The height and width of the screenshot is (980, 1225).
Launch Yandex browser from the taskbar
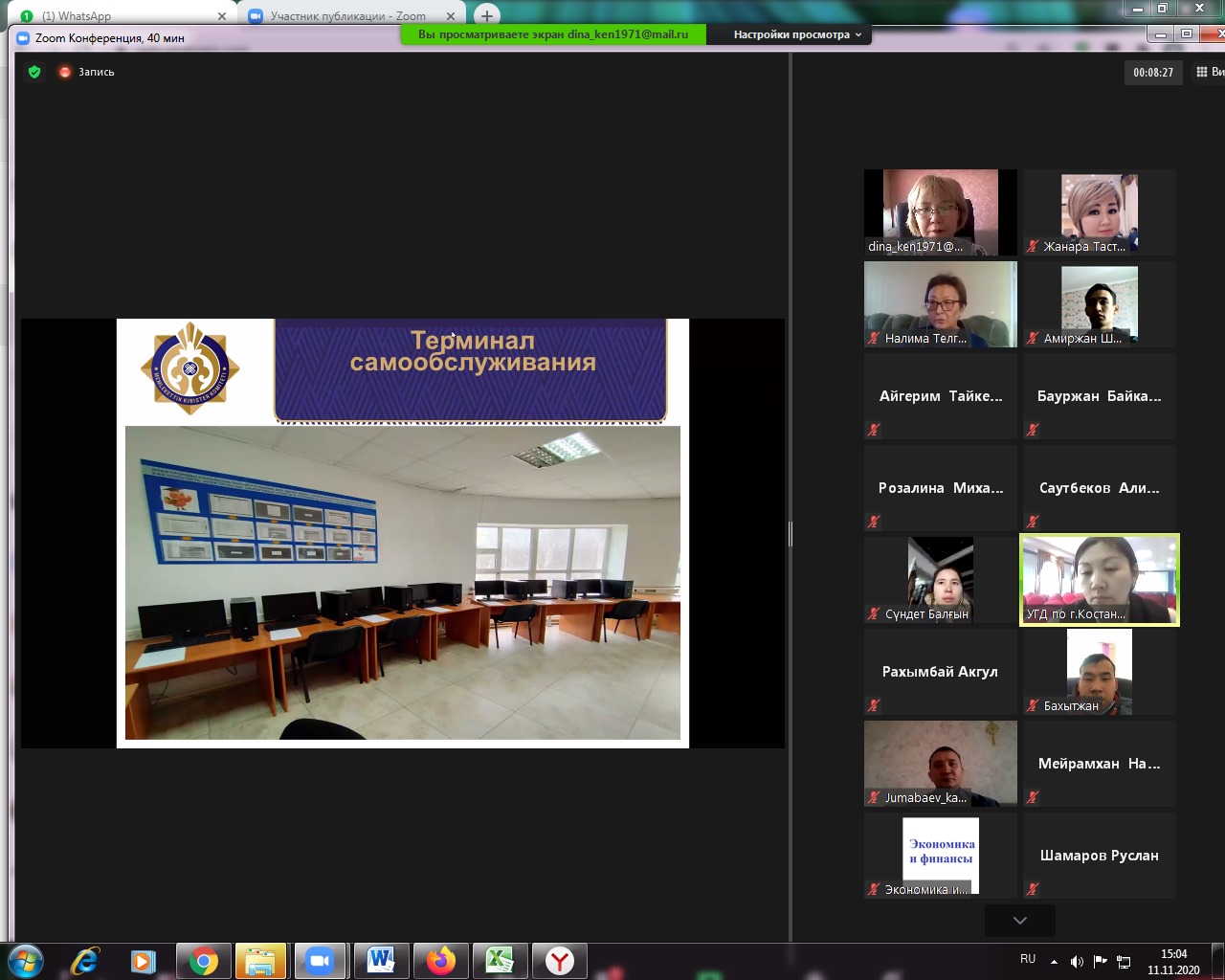tap(559, 961)
